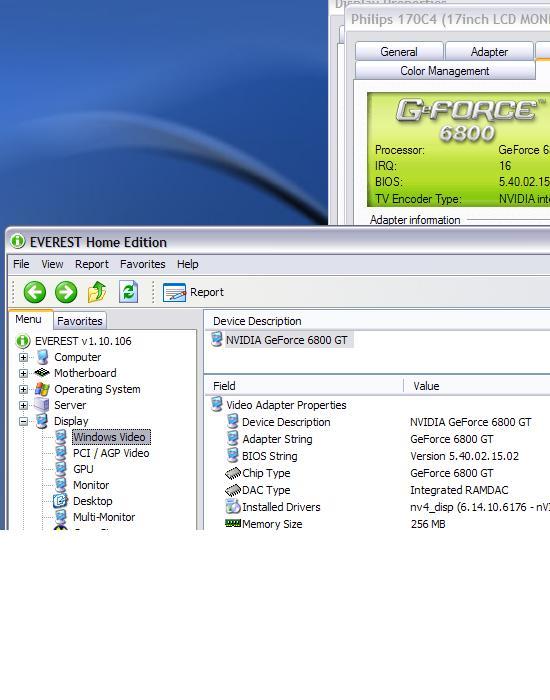This screenshot has height=700, width=550.
Task: Expand the Operating System tree node
Action: pos(23,389)
